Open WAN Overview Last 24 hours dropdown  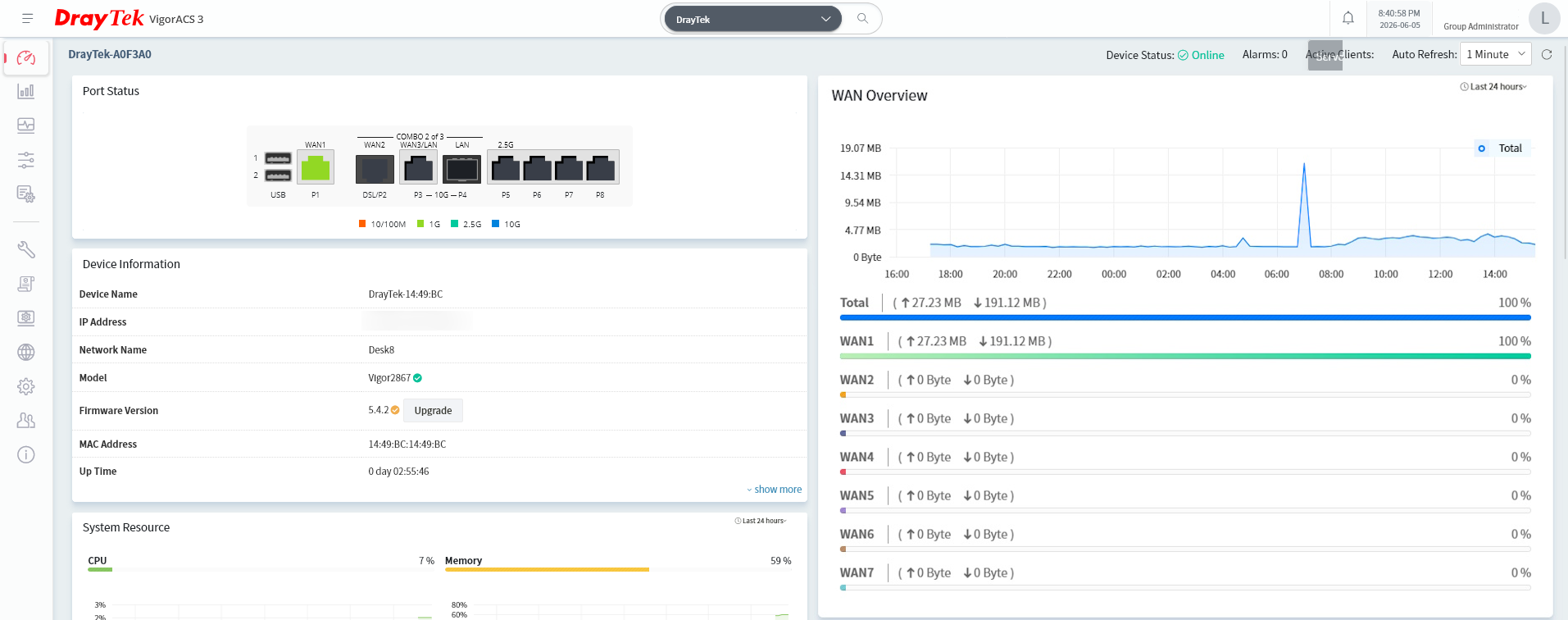1493,87
